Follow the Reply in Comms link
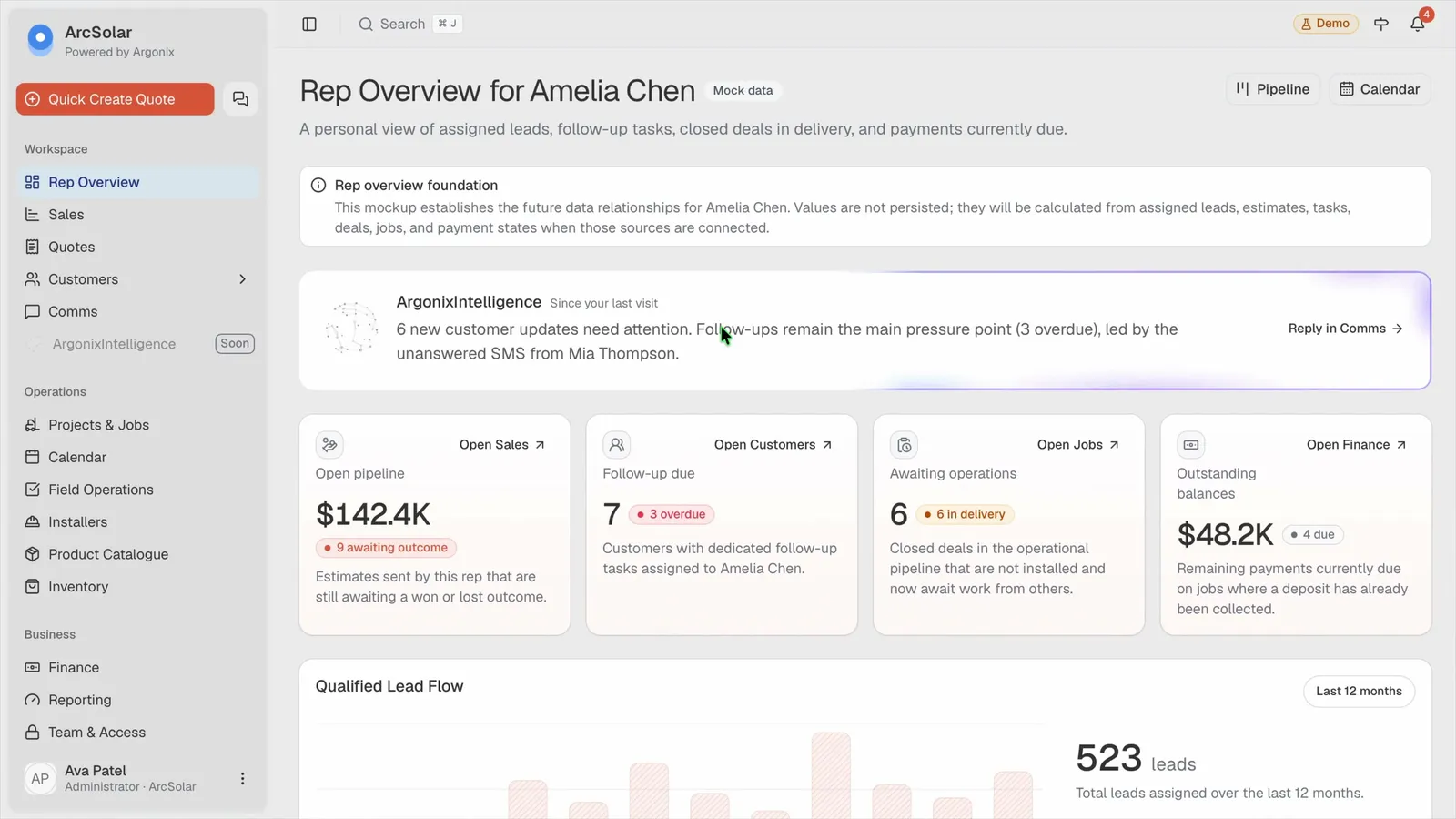 coord(1346,329)
